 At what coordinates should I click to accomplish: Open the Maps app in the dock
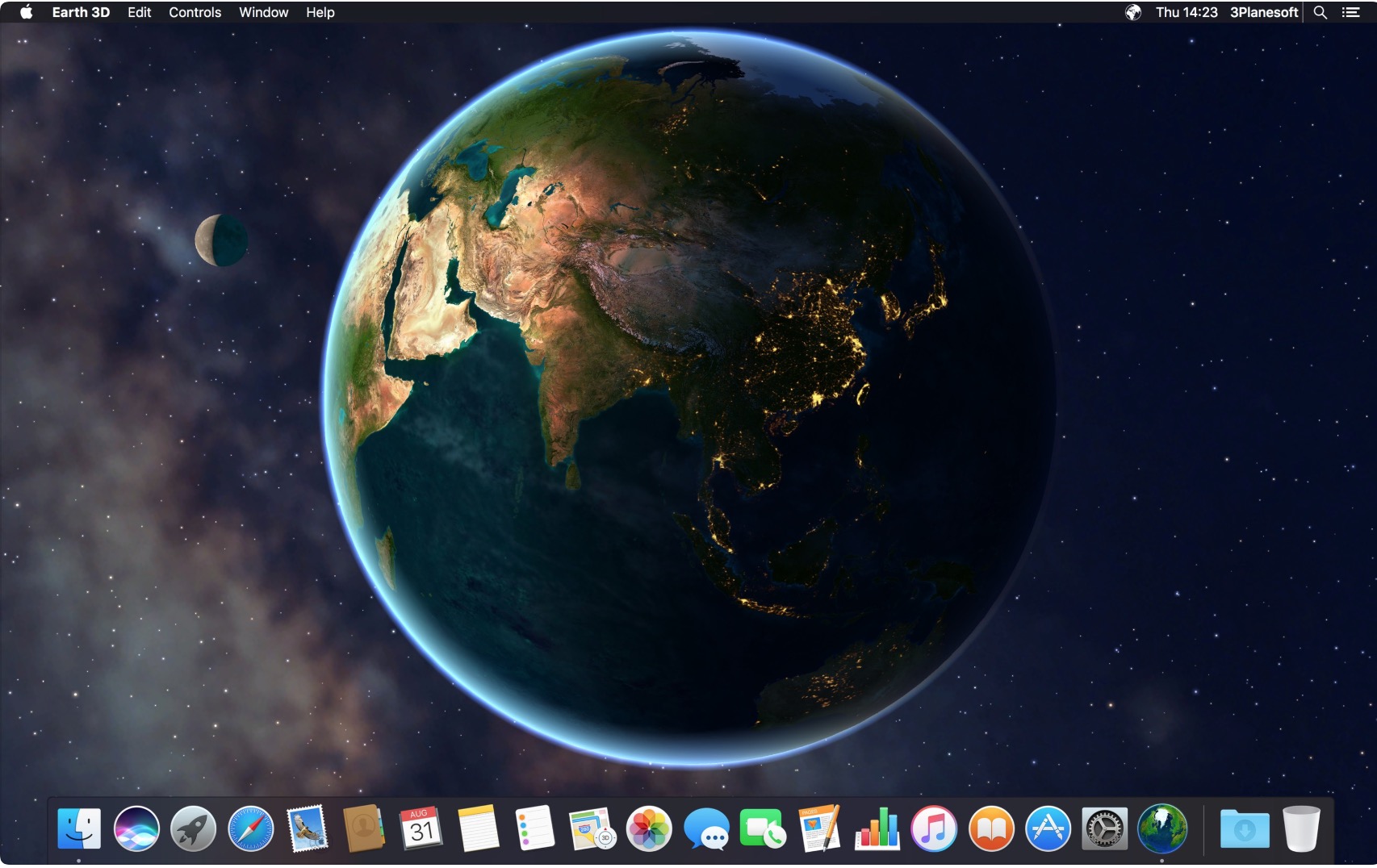(592, 828)
